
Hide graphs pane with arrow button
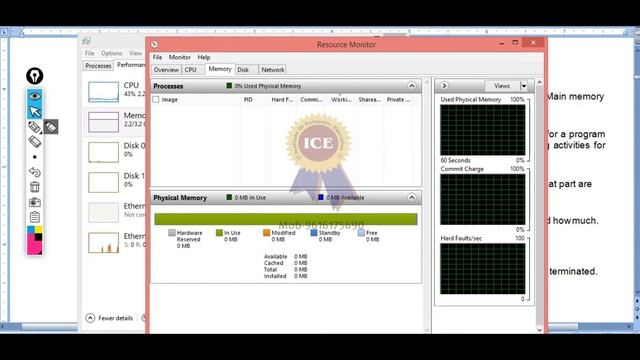[x=444, y=86]
